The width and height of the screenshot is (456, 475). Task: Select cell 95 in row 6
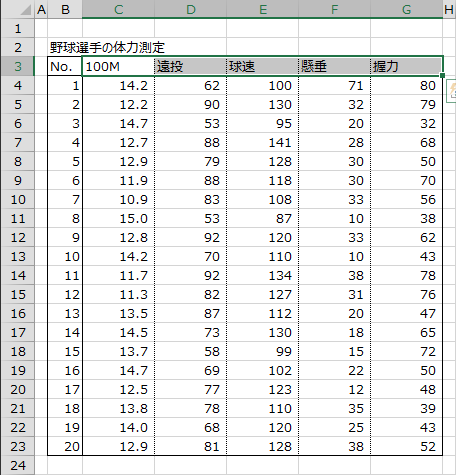point(263,123)
